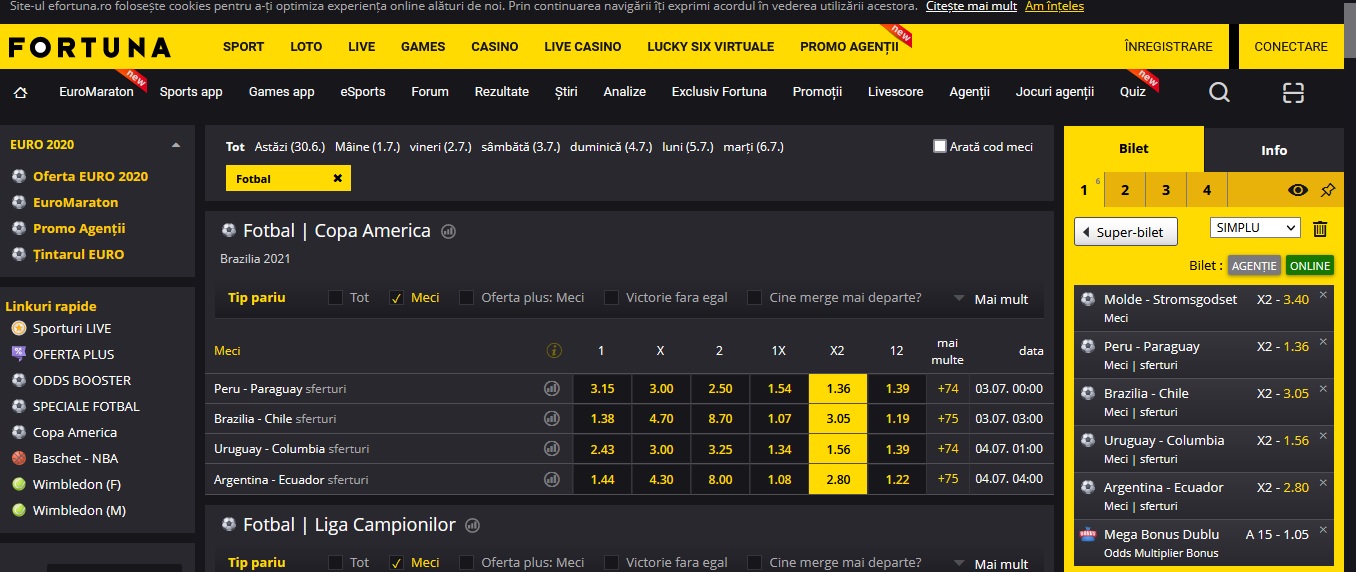Check Oferta plus: Meci in Copa America
1356x572 pixels.
click(x=466, y=297)
